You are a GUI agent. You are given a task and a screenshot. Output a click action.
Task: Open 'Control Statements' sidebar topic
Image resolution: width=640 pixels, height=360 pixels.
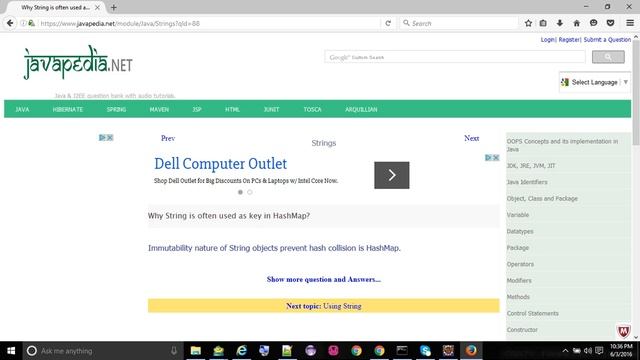point(533,313)
